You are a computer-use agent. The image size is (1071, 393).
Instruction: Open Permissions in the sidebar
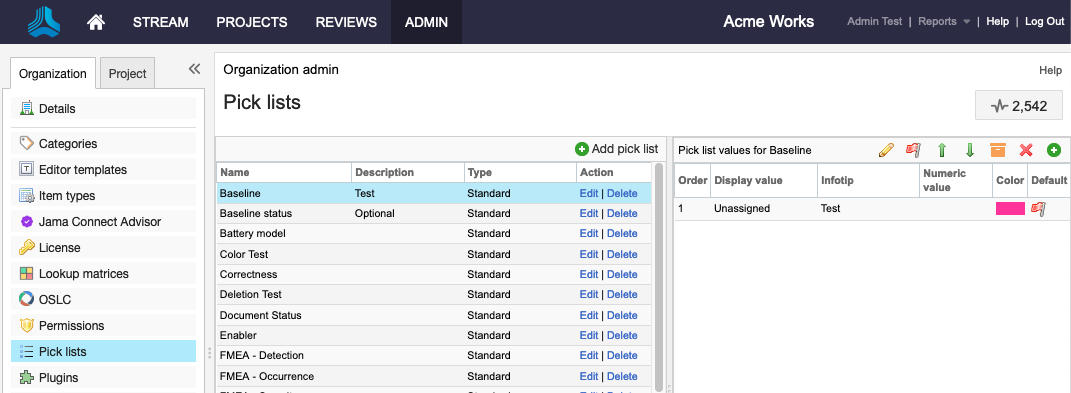click(104, 325)
